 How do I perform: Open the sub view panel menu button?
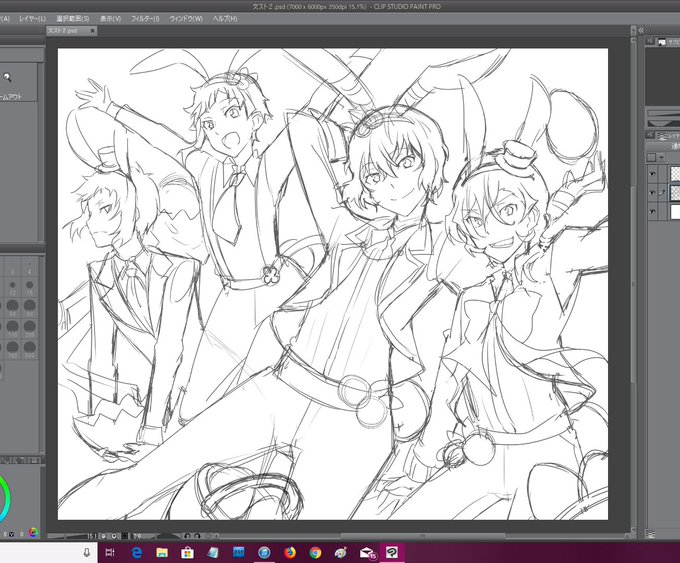649,41
